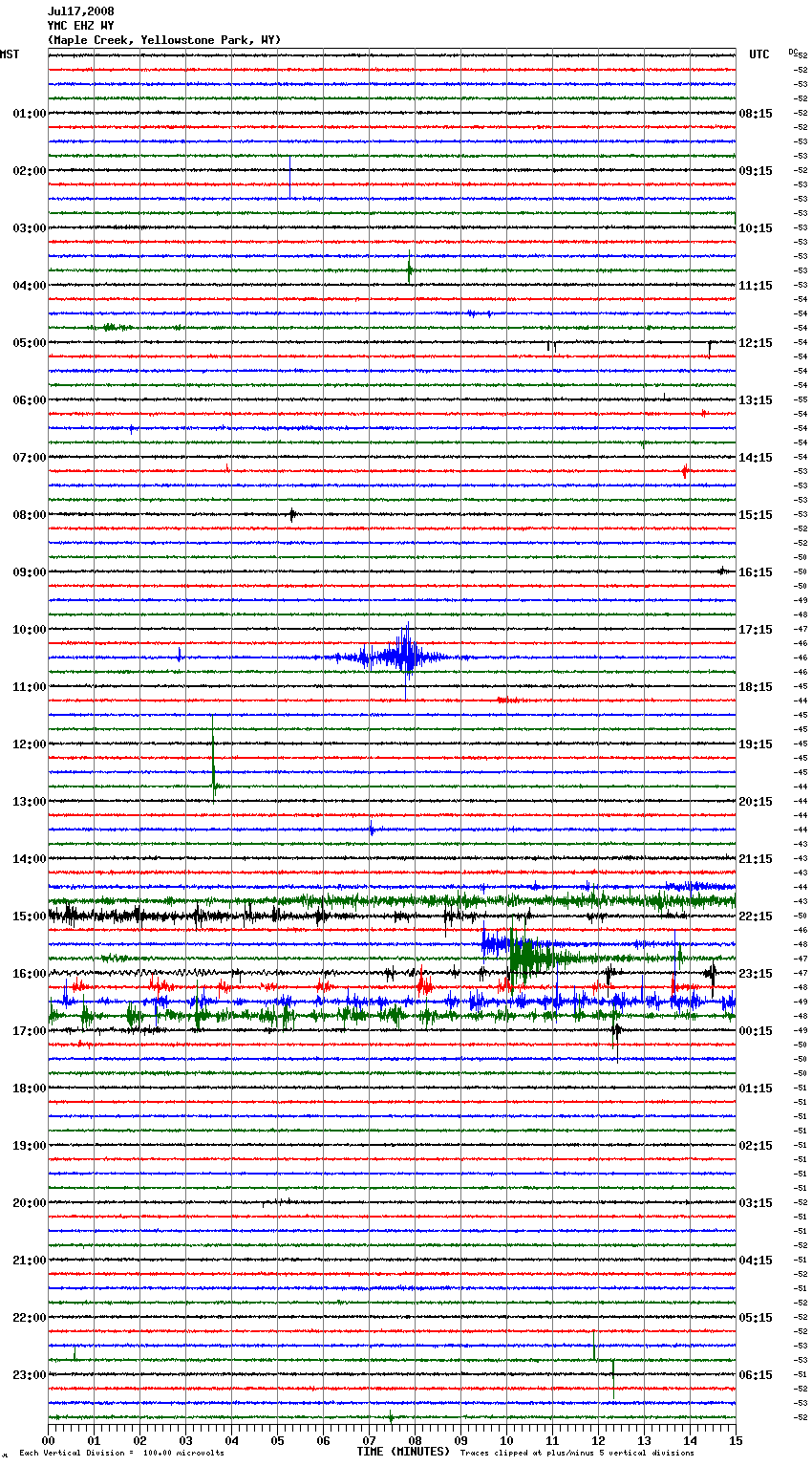Select the 05:00 MST time label
The image size is (812, 1466).
pyautogui.click(x=30, y=343)
